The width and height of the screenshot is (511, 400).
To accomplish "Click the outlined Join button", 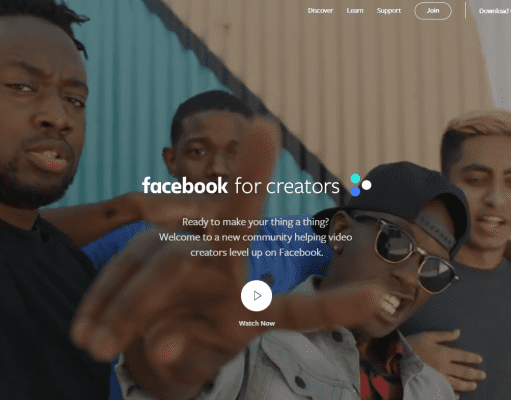I will point(433,11).
